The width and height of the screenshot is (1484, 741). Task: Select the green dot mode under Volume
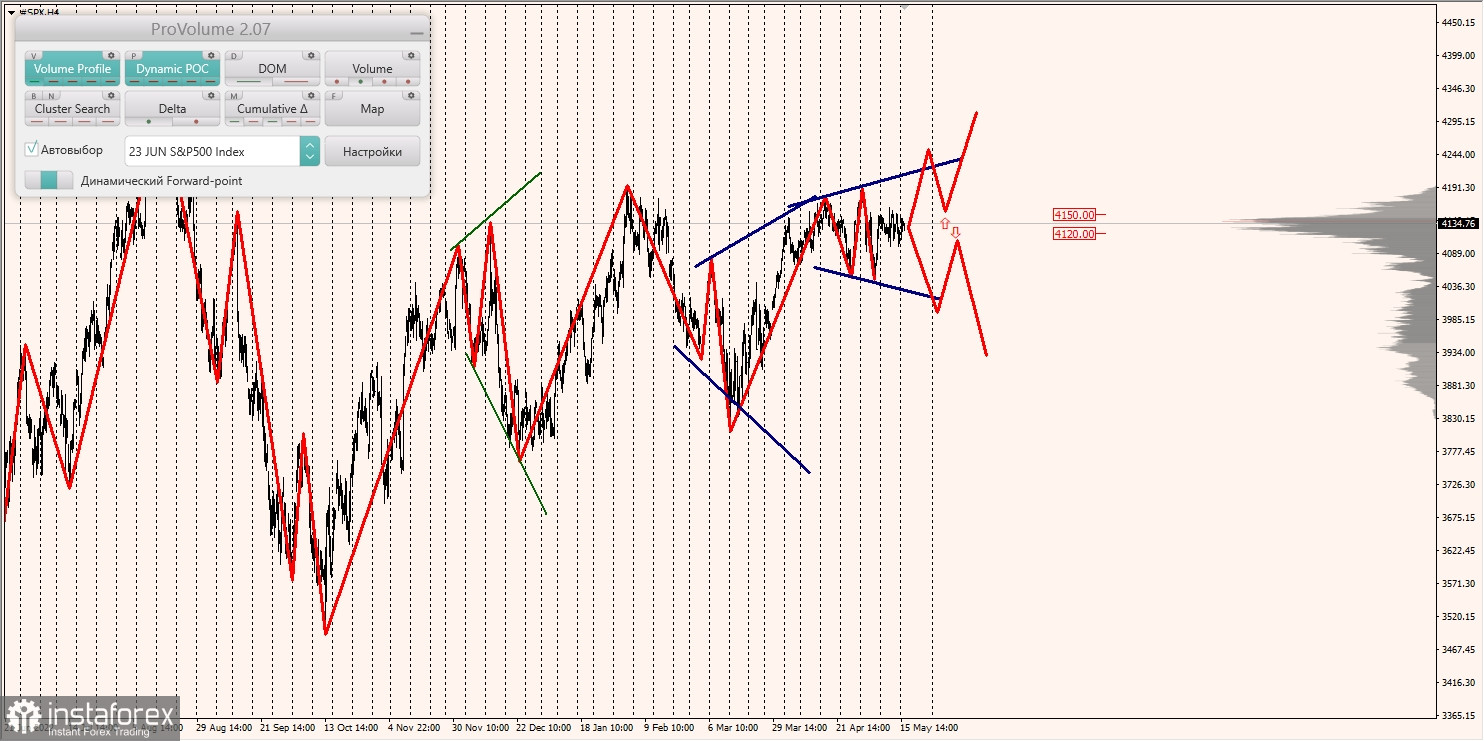(x=361, y=82)
